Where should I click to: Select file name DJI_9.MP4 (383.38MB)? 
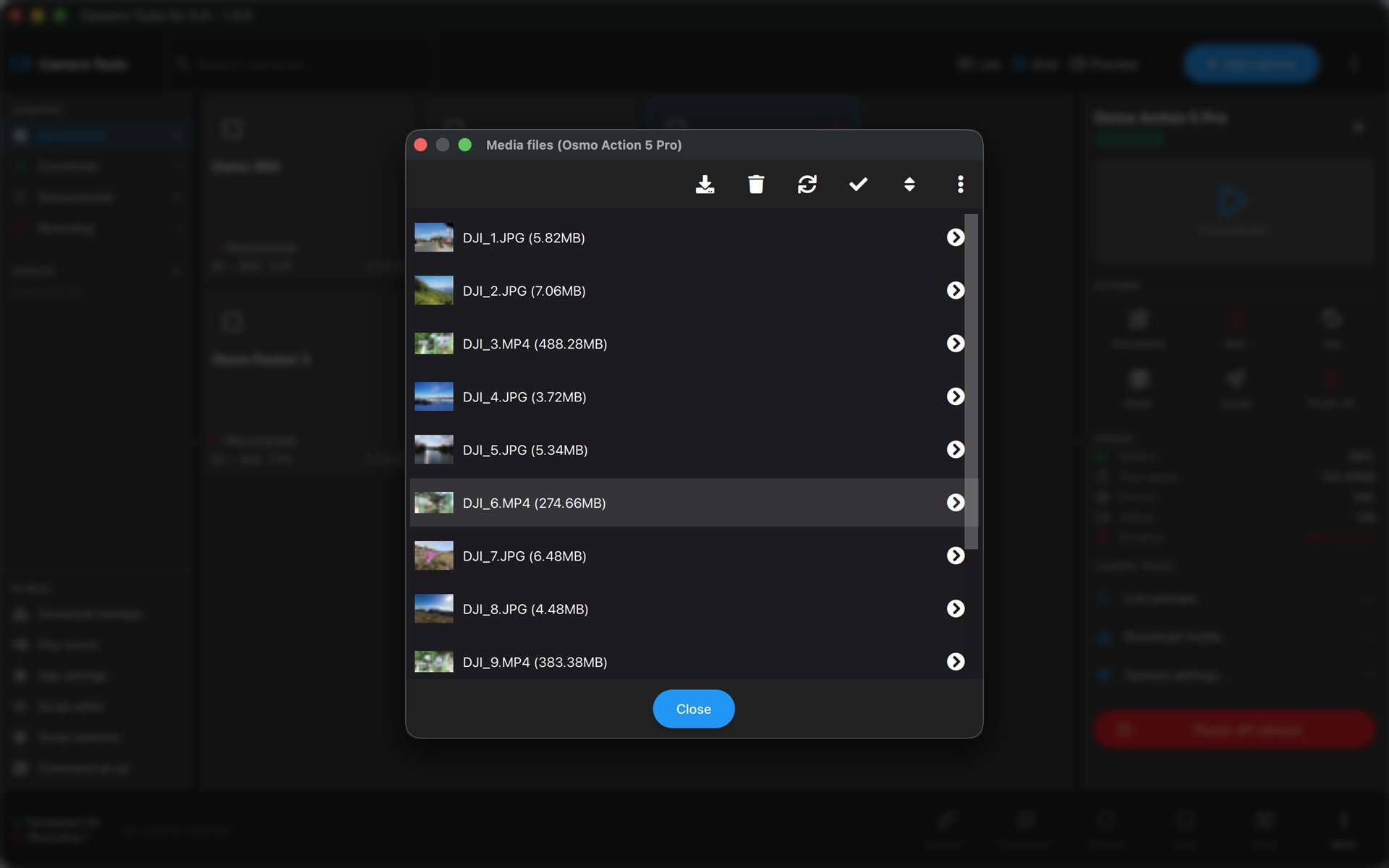click(535, 663)
